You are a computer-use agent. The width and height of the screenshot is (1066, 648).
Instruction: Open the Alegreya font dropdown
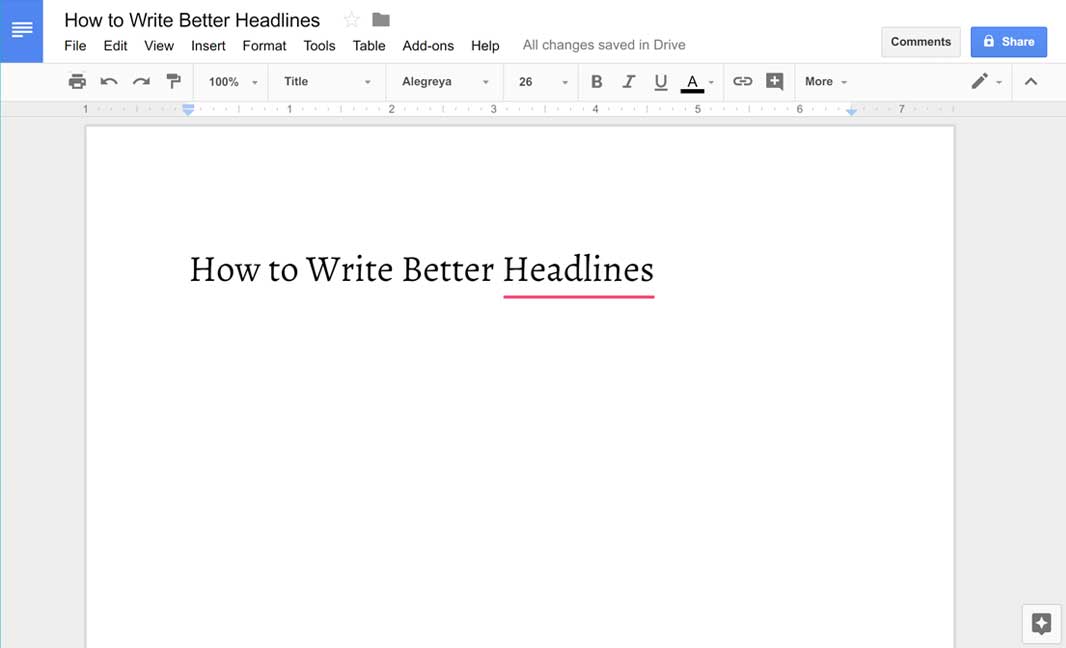point(445,82)
